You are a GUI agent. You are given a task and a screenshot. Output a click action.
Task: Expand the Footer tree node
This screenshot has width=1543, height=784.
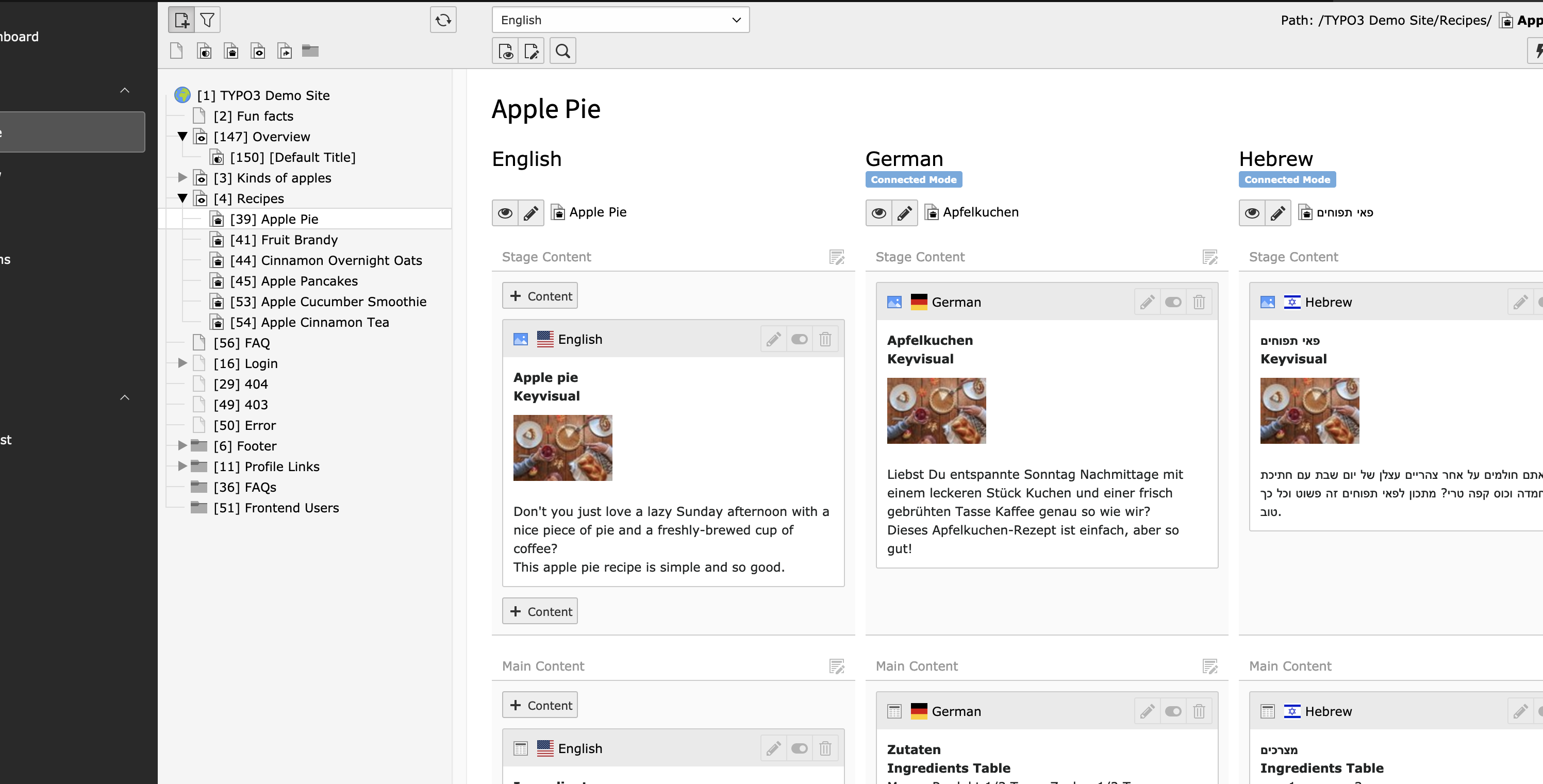[182, 445]
